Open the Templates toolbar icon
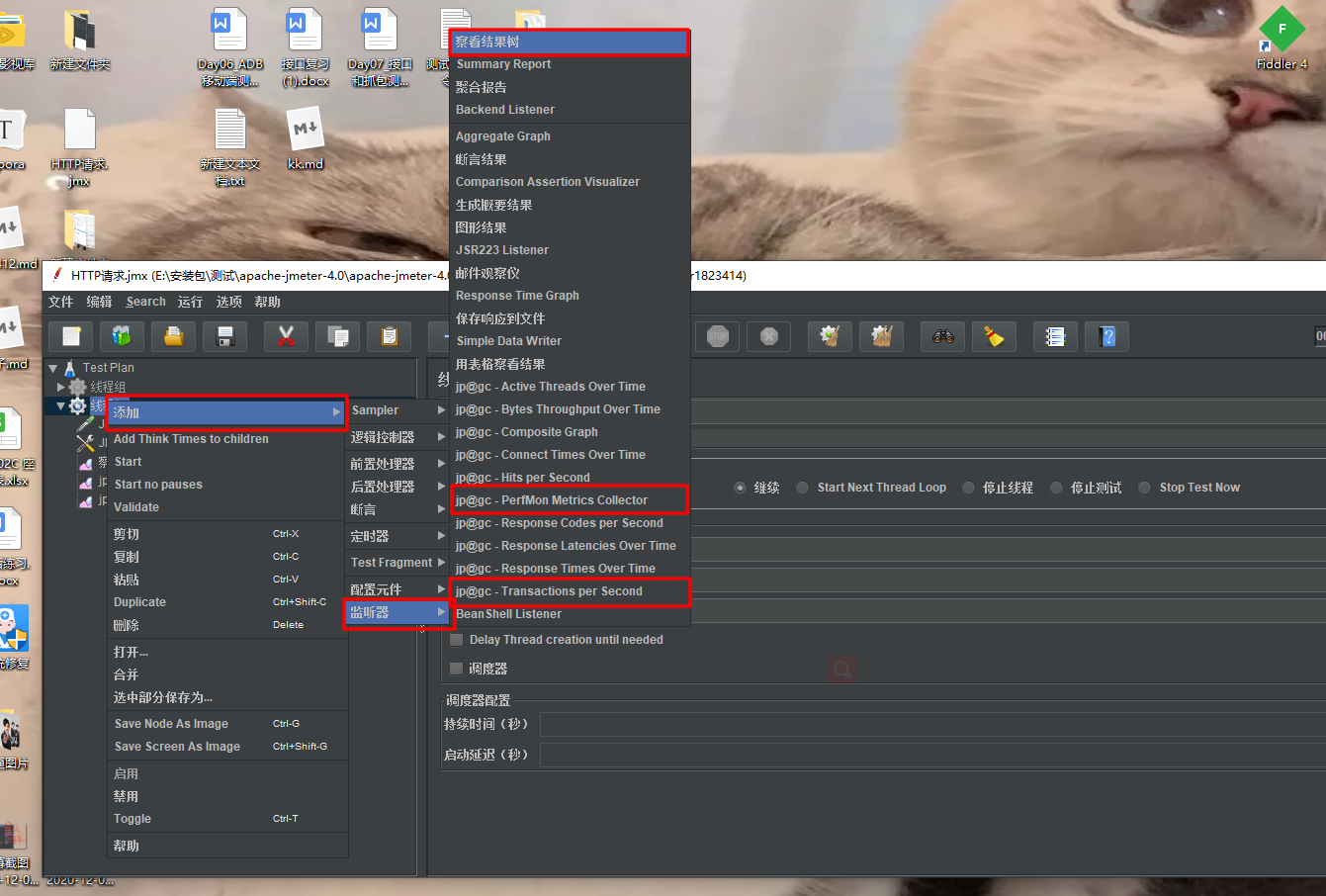The image size is (1326, 896). [x=122, y=337]
